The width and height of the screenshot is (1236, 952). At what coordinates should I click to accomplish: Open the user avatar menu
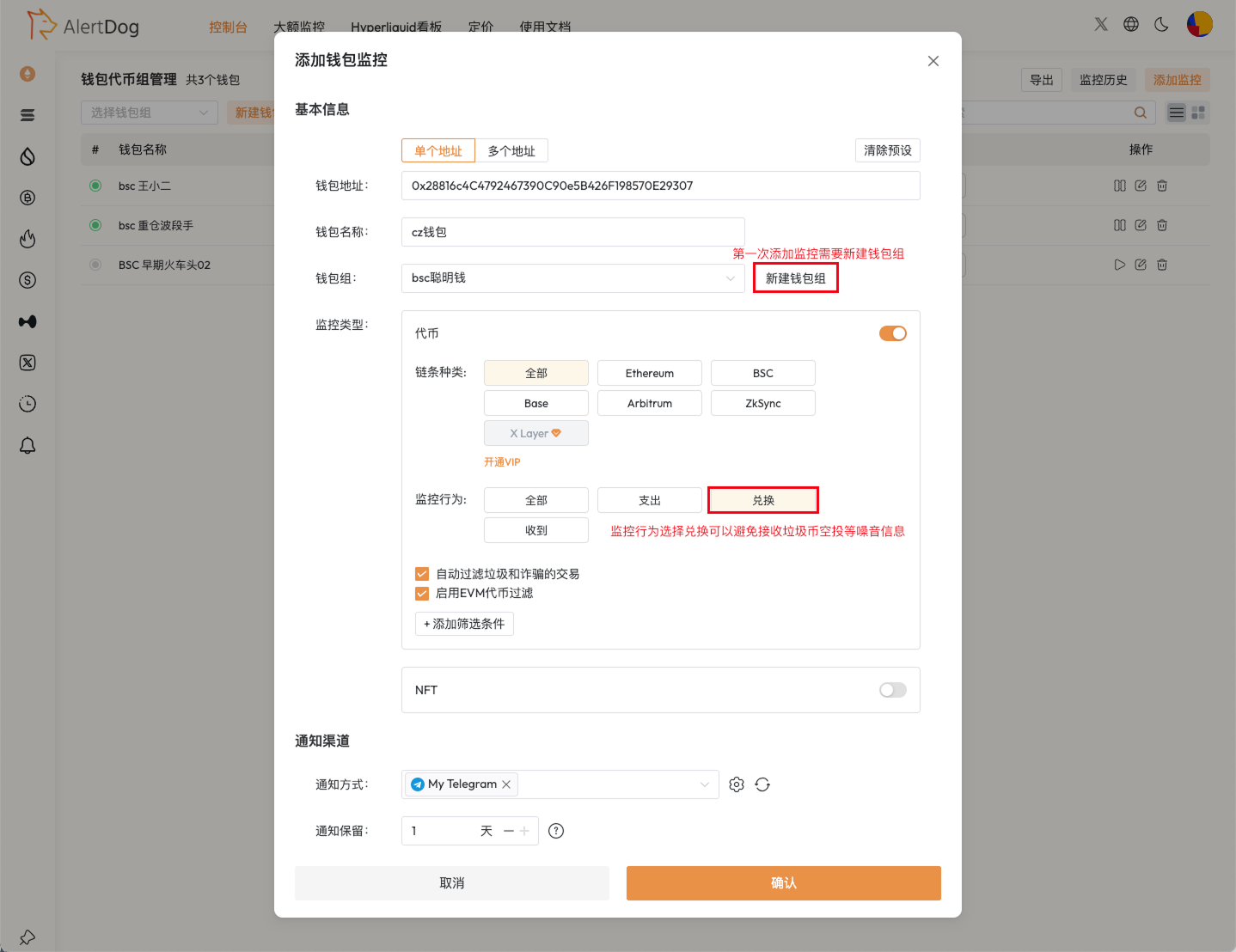click(x=1200, y=24)
